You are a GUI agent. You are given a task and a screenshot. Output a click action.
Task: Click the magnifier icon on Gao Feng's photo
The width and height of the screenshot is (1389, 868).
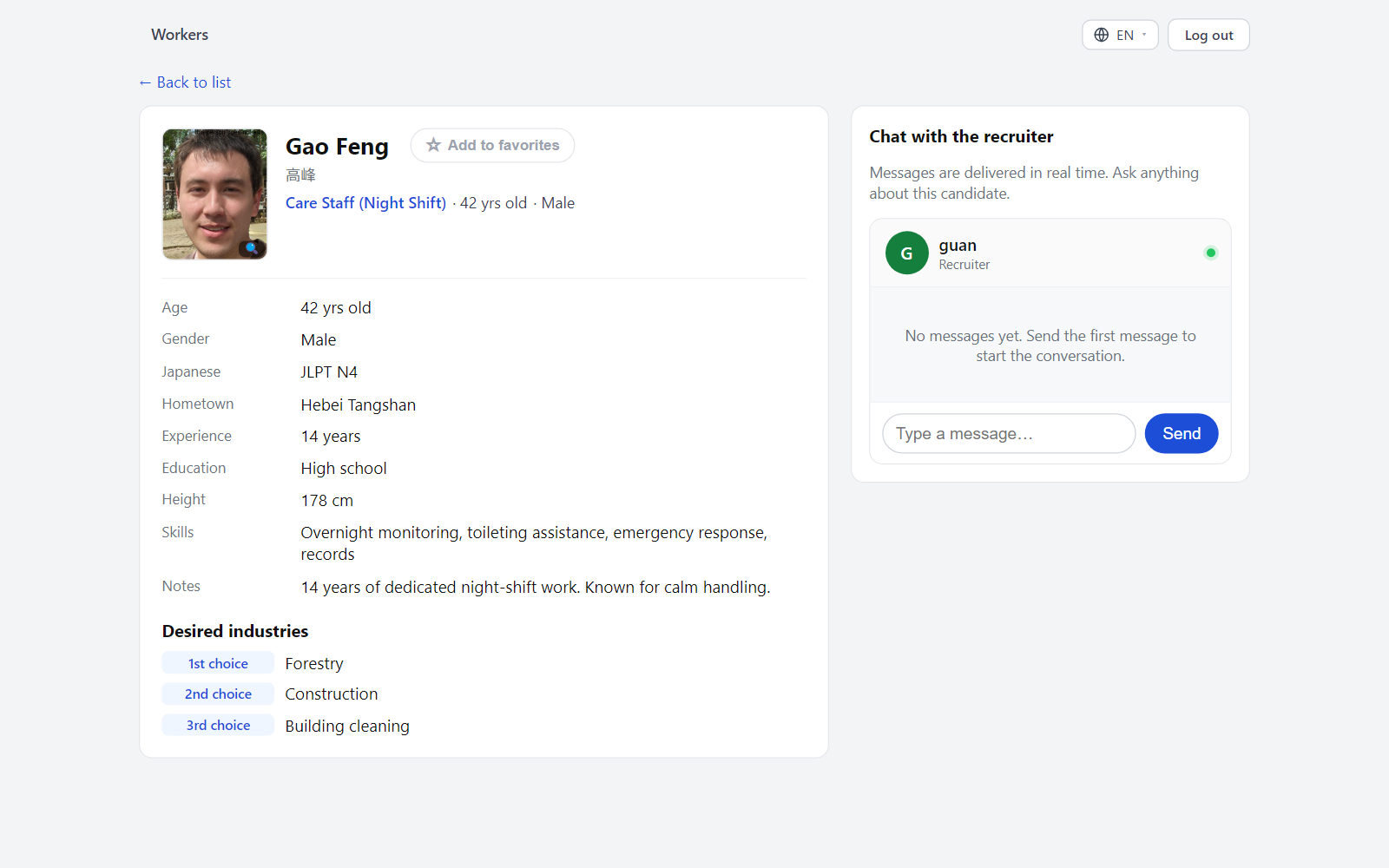click(252, 247)
